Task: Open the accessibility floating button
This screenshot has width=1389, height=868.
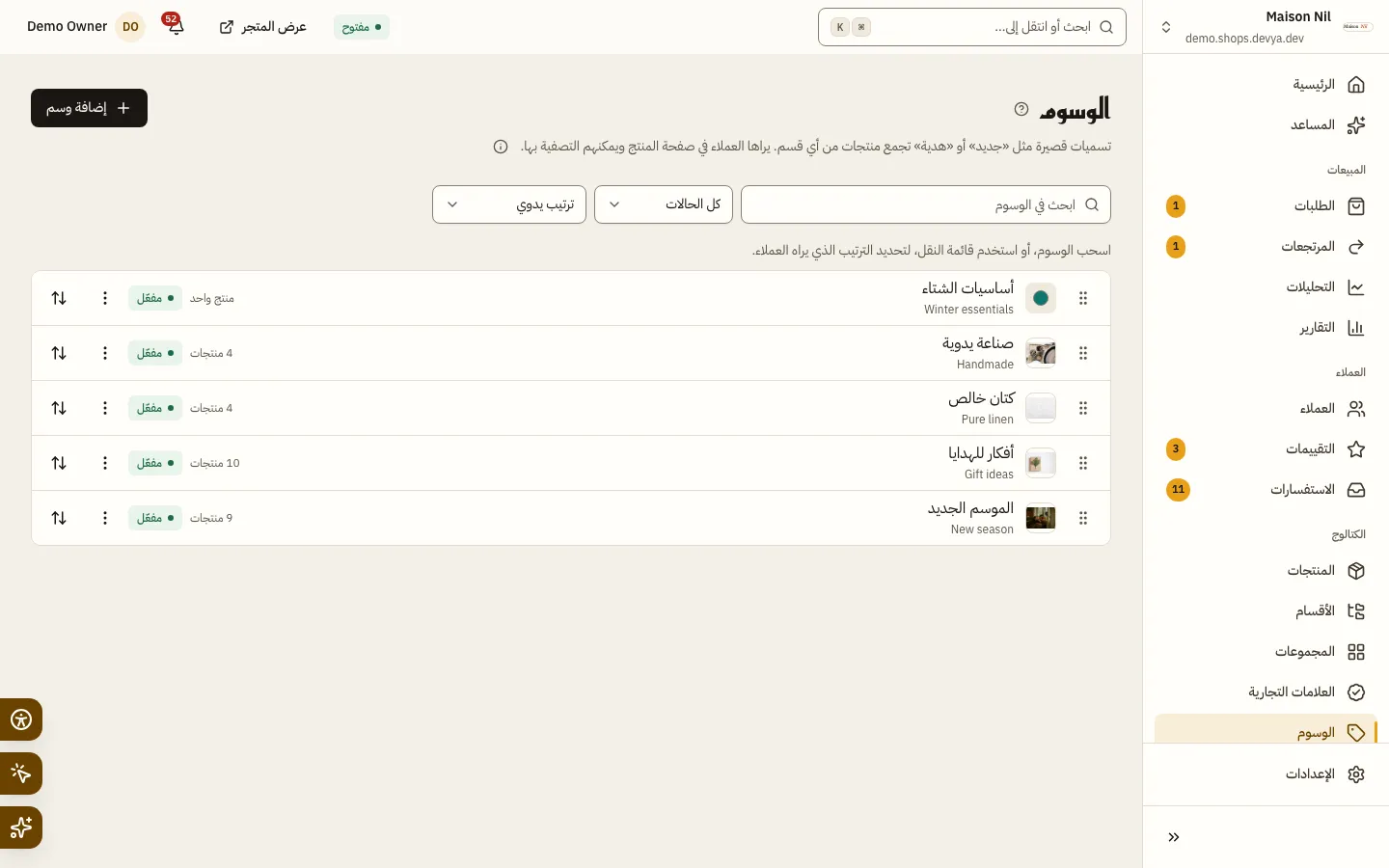Action: point(20,719)
